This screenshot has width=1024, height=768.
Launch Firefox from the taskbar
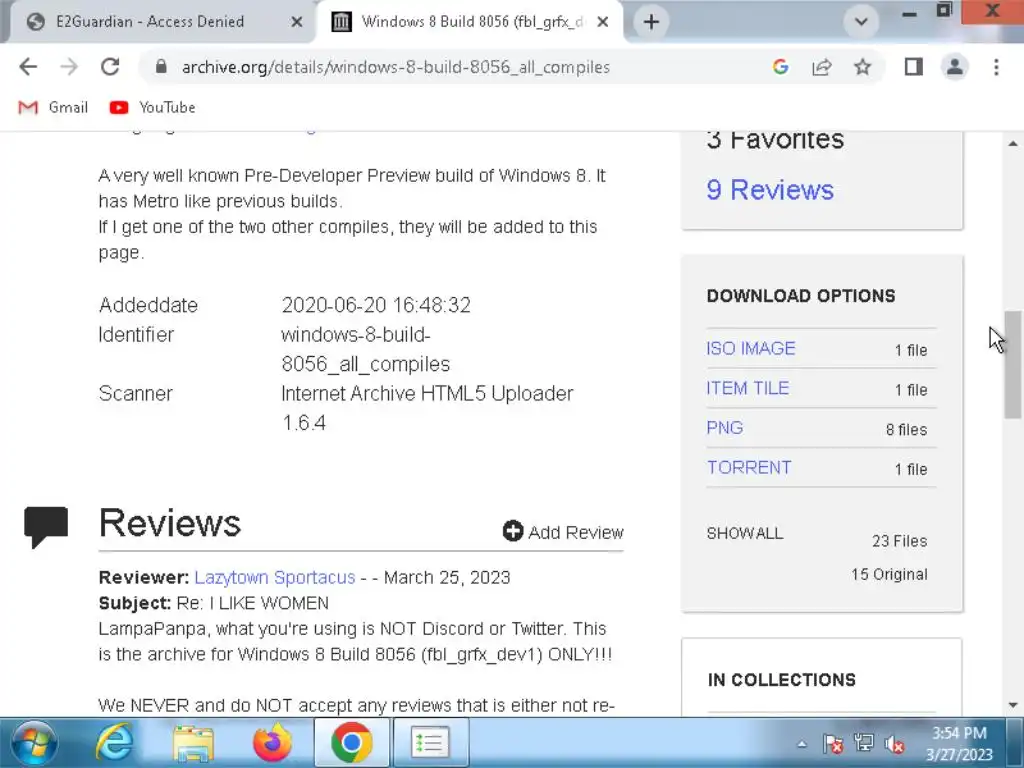[272, 743]
